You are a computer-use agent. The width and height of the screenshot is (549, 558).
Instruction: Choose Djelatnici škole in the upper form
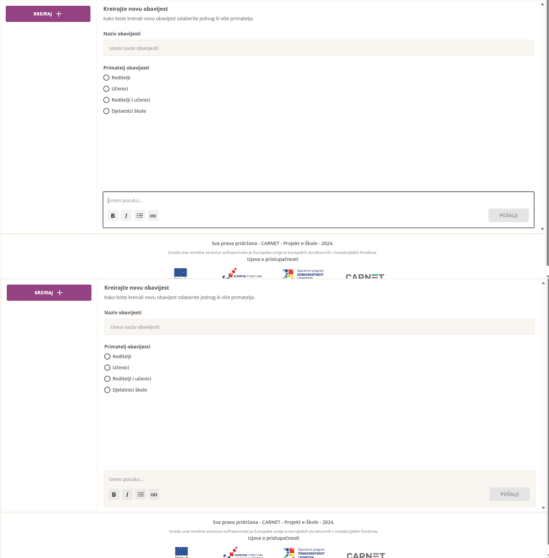[x=106, y=111]
